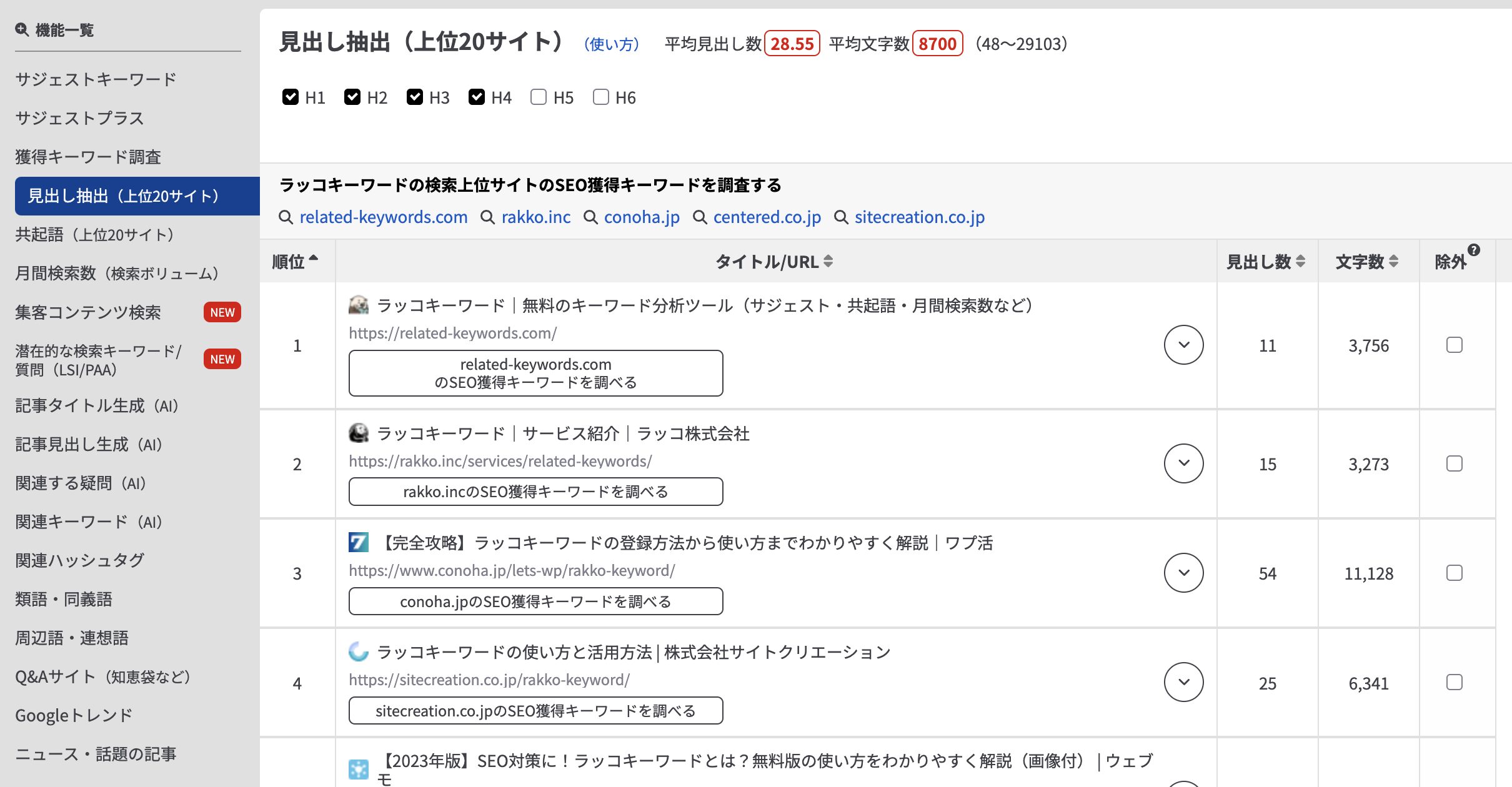Click the favicon of the 2023年版 SEO対策 result

point(359,769)
